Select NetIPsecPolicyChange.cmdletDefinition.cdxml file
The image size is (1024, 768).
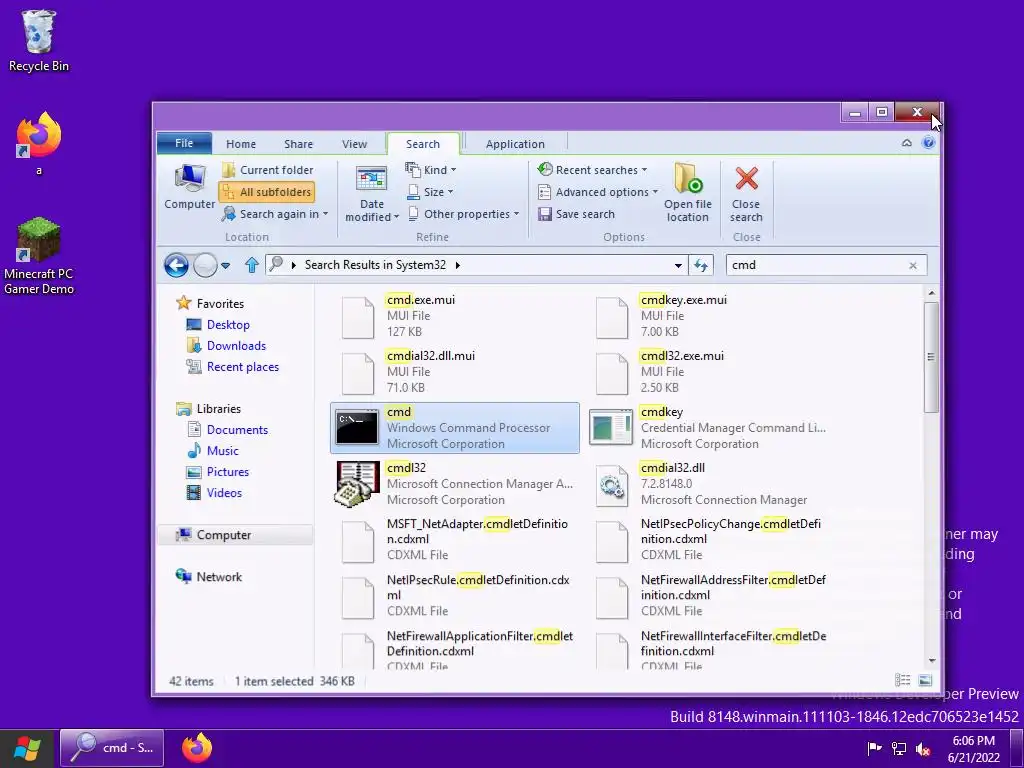(x=709, y=539)
